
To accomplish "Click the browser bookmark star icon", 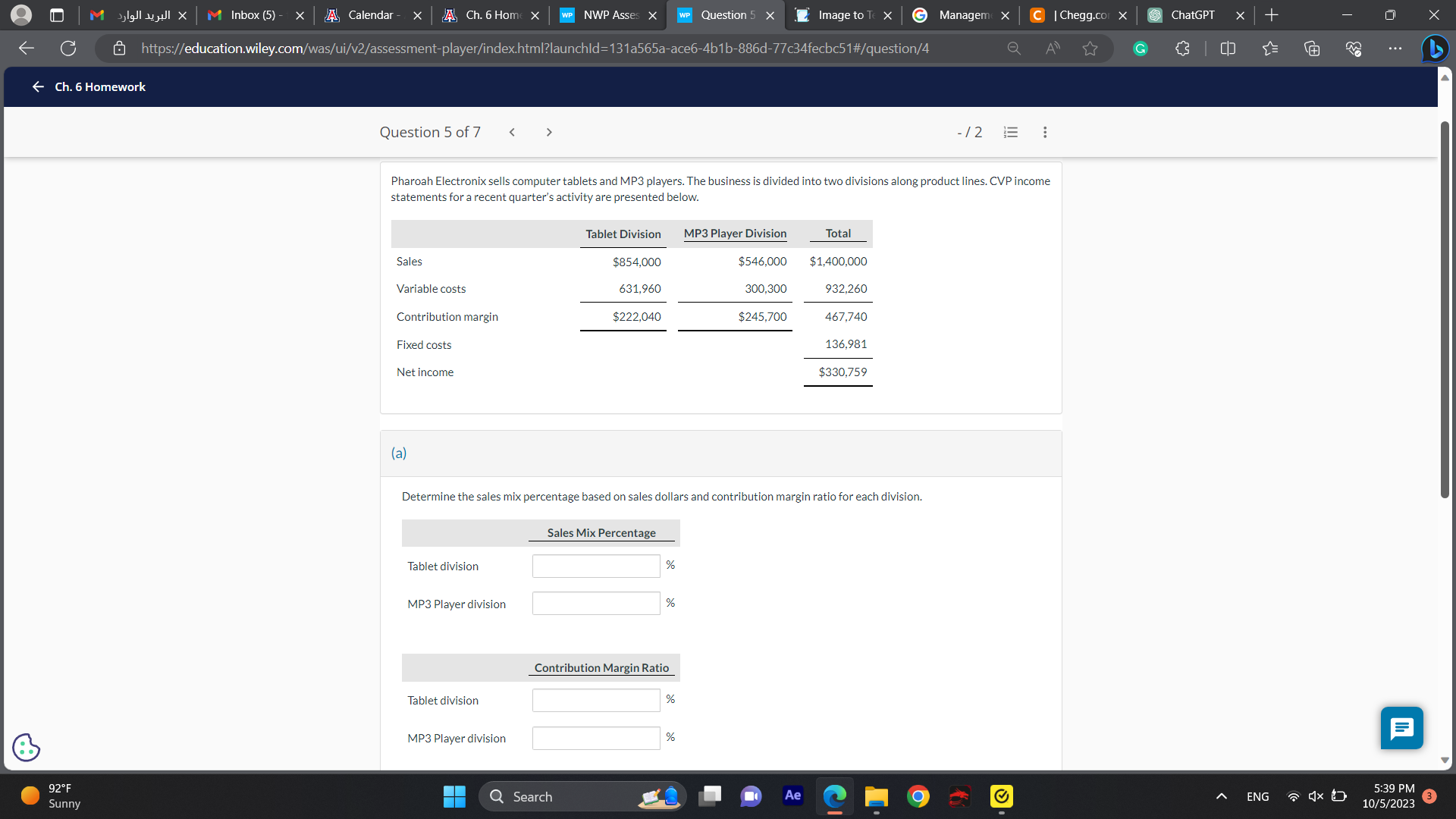I will pos(1092,48).
